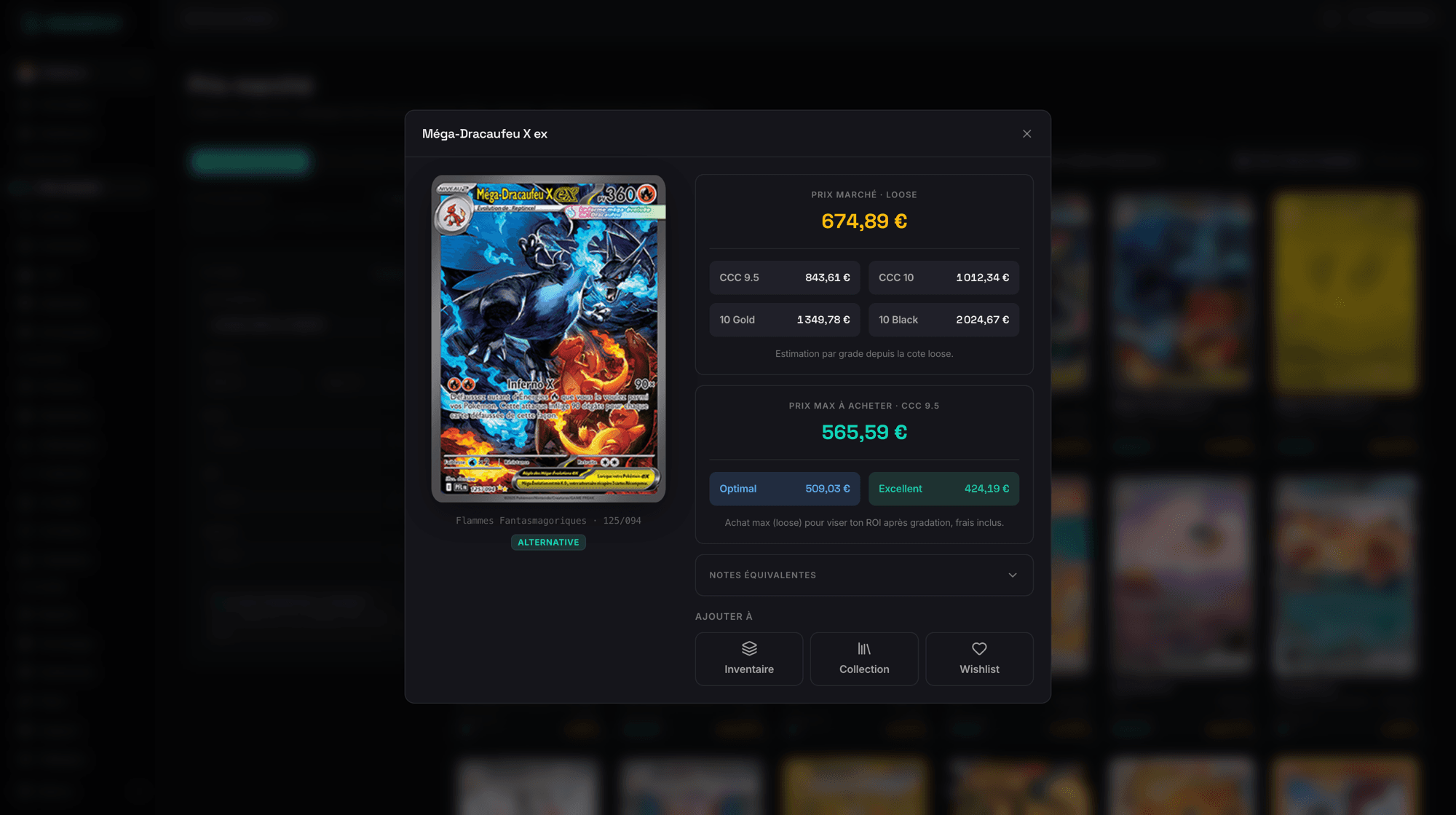Expand the Notes équivalentes section
Viewport: 1456px width, 815px height.
click(x=864, y=575)
